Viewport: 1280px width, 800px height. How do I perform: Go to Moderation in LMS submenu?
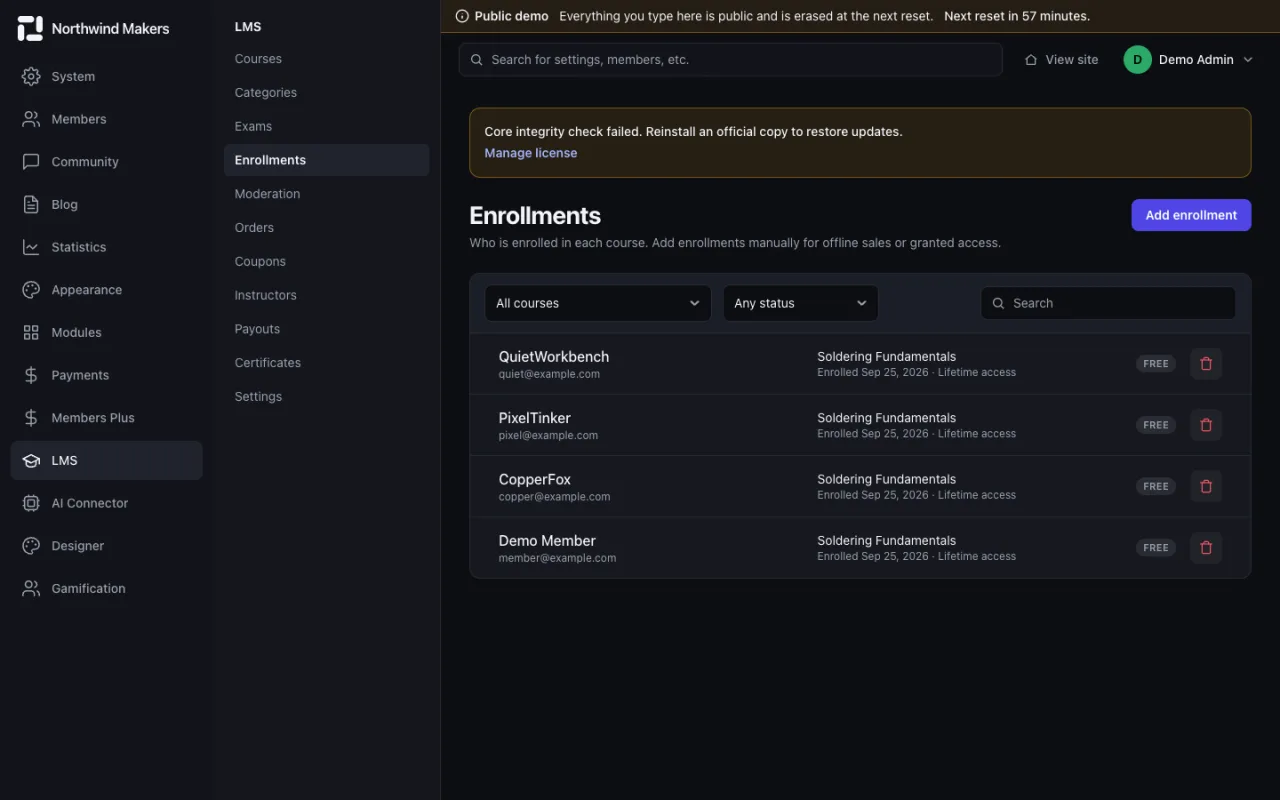click(267, 194)
